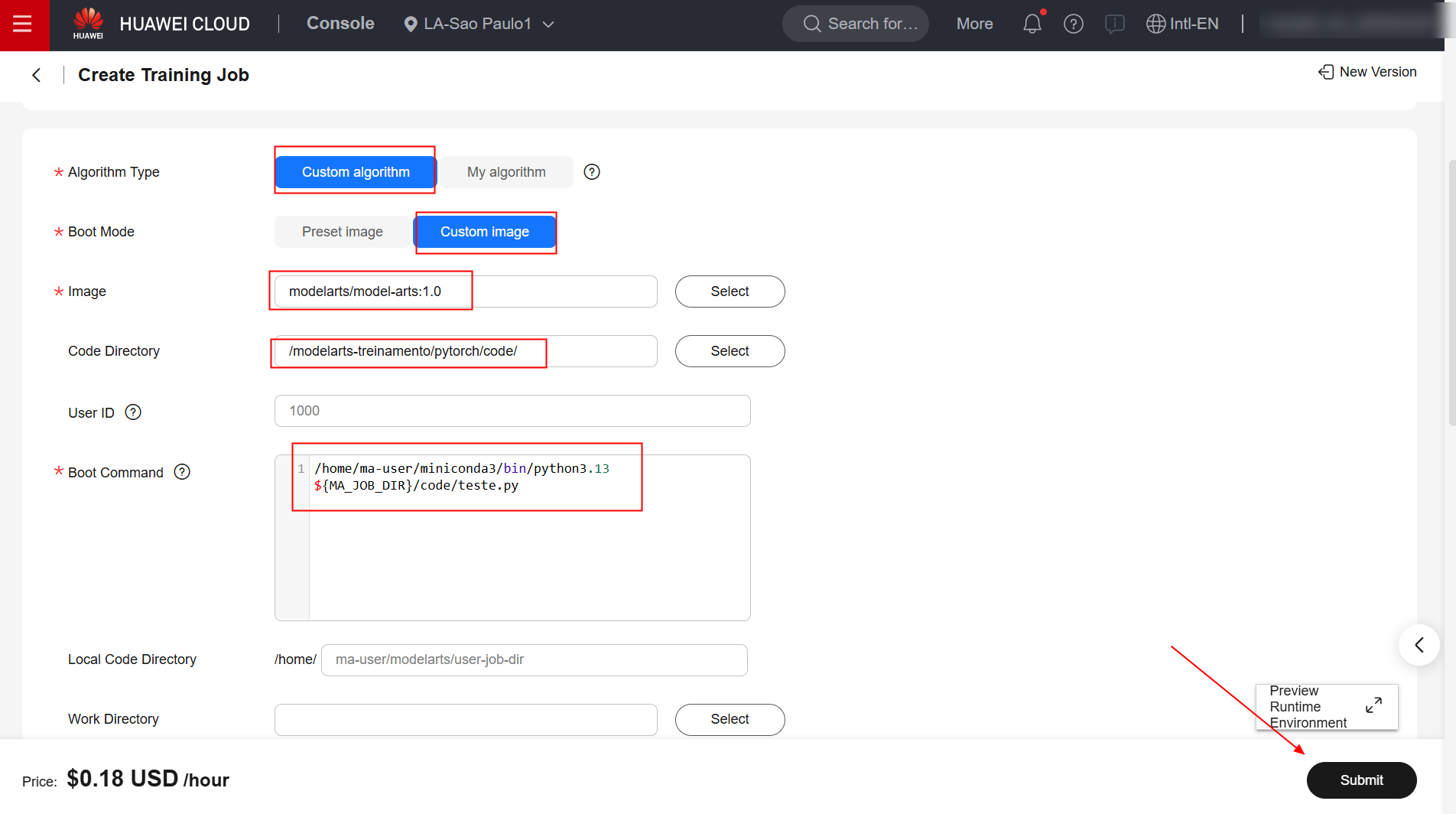Open the Intl-EN language selector
The image size is (1456, 814).
(x=1182, y=24)
